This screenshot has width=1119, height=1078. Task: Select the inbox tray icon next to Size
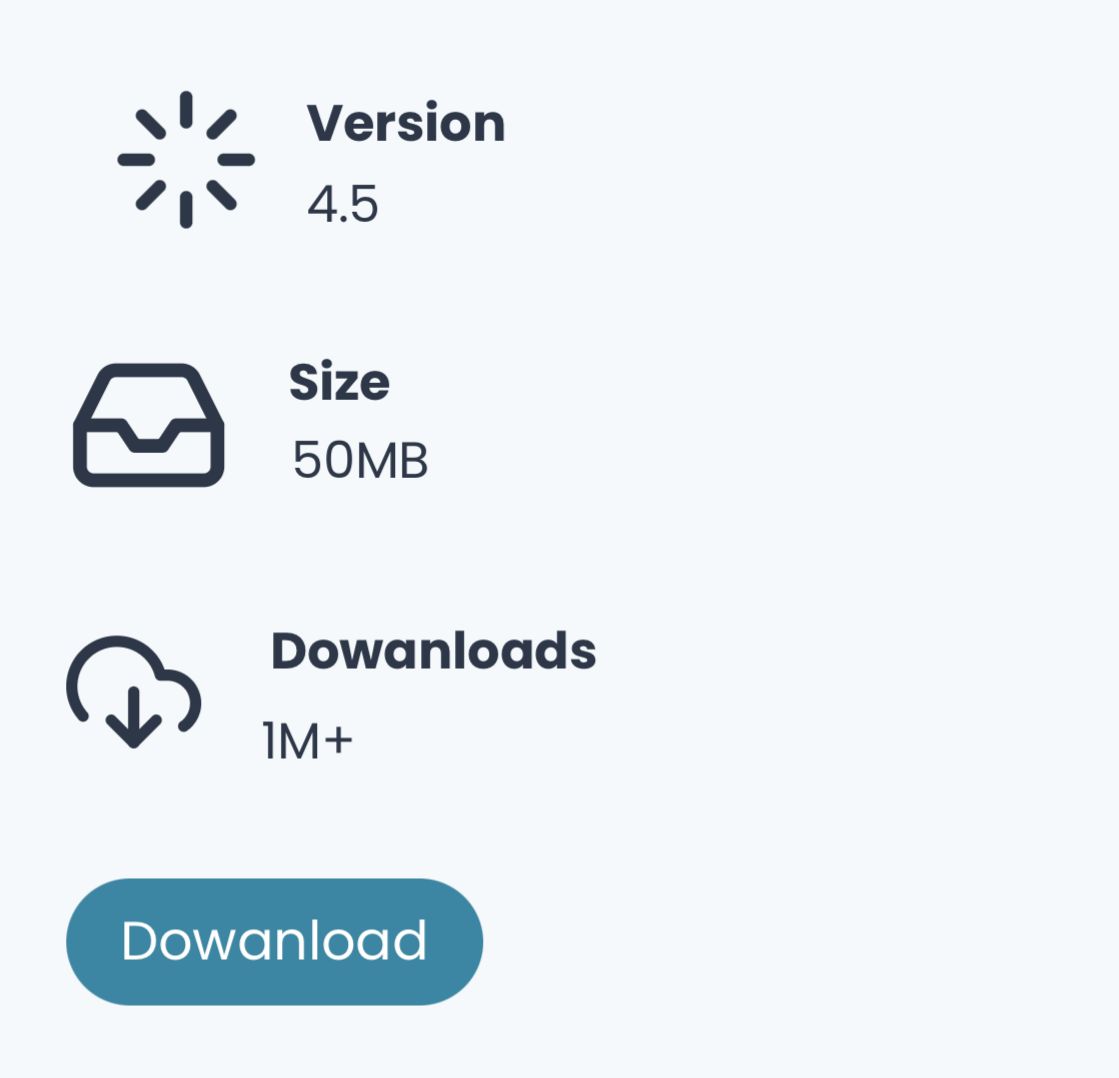coord(148,425)
